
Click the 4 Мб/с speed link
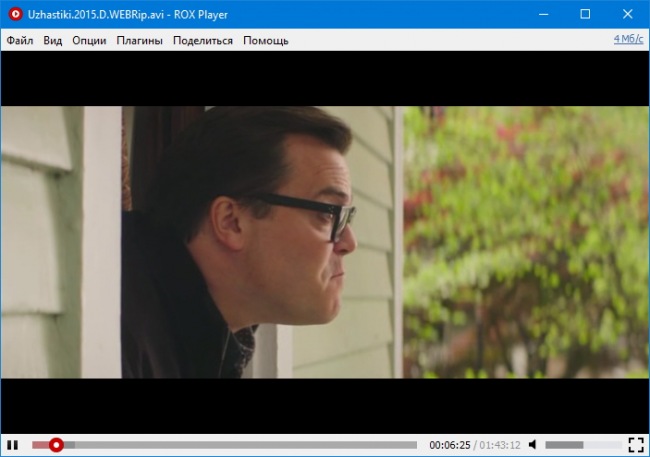click(x=628, y=39)
